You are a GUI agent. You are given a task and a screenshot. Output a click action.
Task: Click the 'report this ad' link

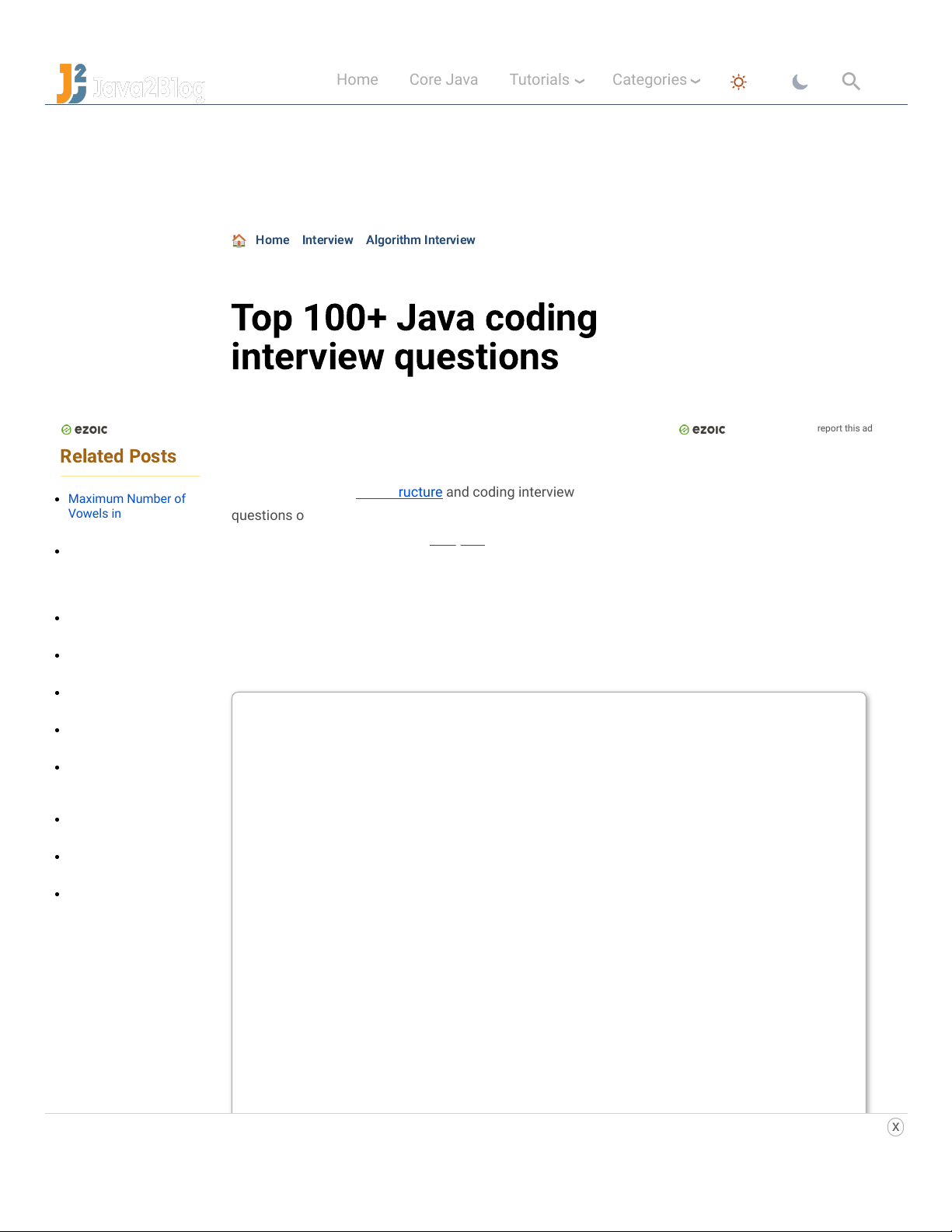click(844, 428)
